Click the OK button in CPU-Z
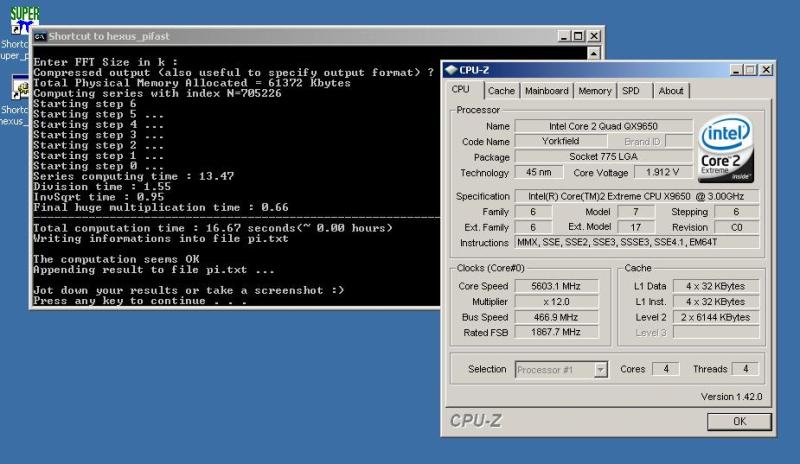Image resolution: width=800 pixels, height=464 pixels. pos(739,421)
